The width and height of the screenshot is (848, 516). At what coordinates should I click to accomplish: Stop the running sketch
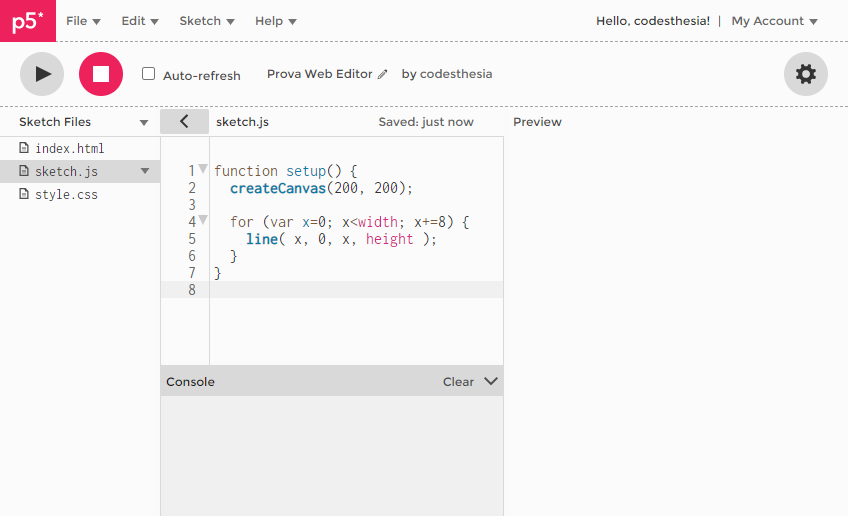[x=101, y=74]
